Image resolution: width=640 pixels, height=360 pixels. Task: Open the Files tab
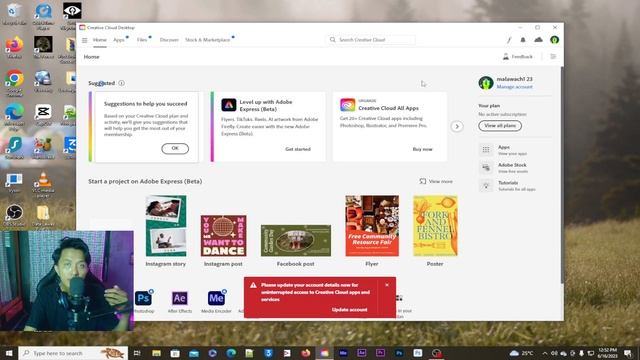[142, 40]
